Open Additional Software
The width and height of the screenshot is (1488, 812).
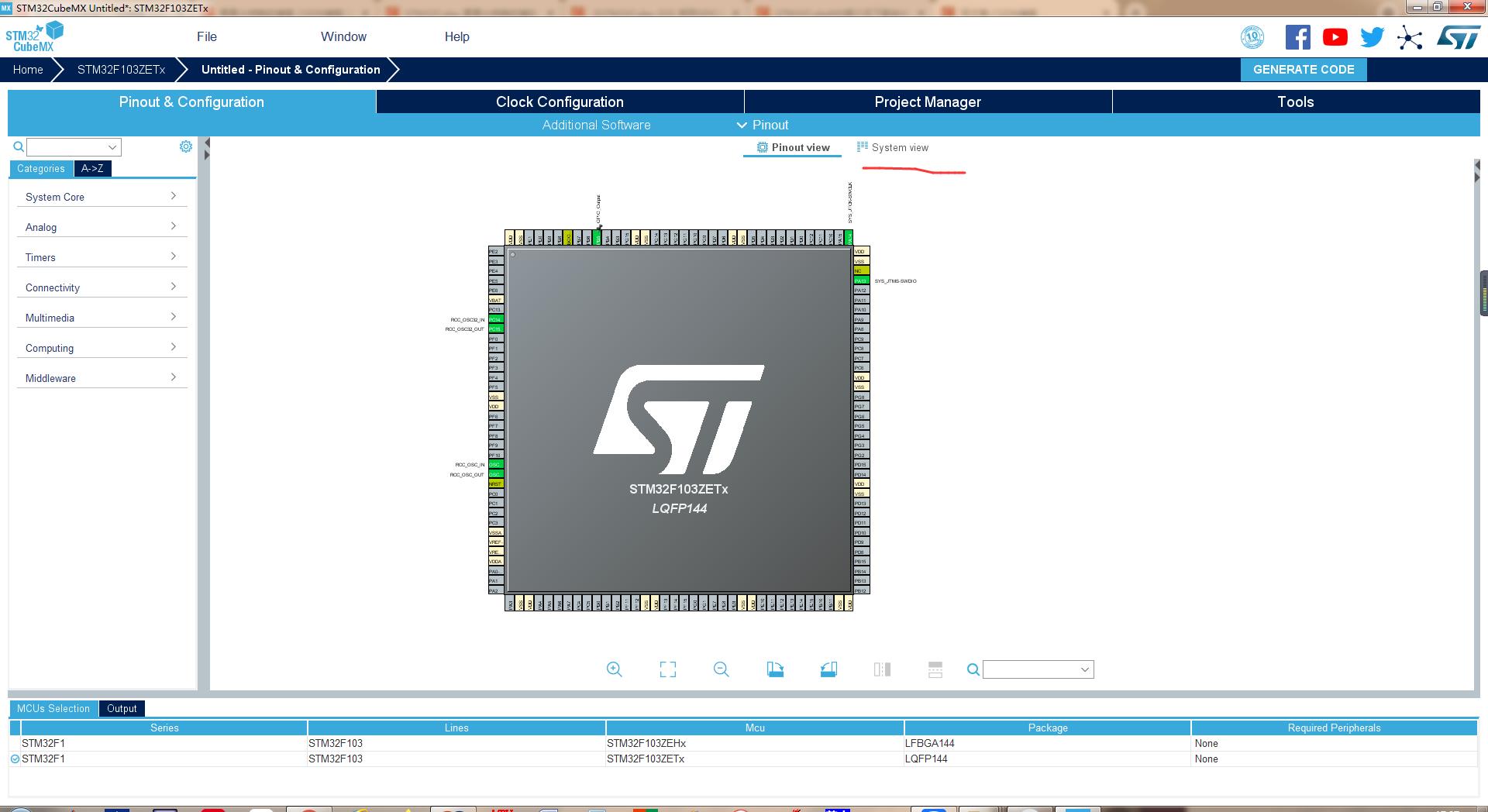pyautogui.click(x=596, y=125)
